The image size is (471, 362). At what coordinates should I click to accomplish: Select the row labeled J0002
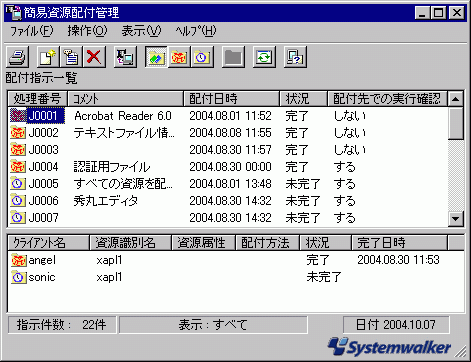[228, 133]
